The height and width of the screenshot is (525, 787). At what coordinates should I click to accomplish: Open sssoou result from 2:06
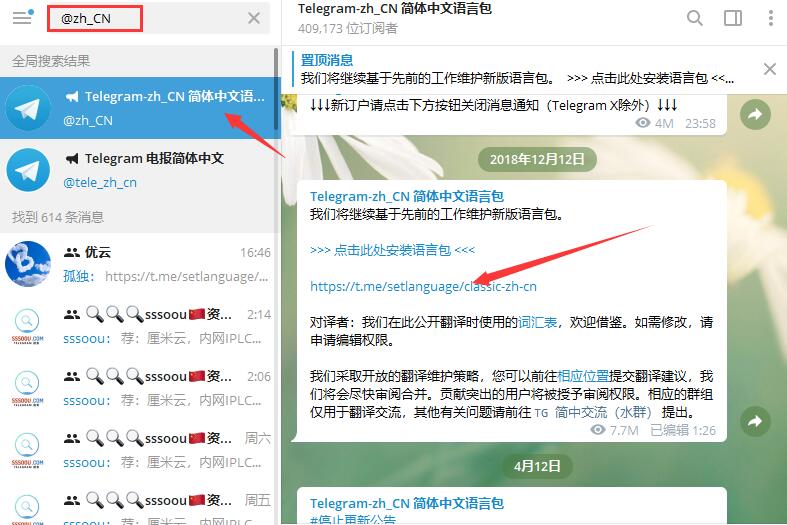click(x=137, y=388)
